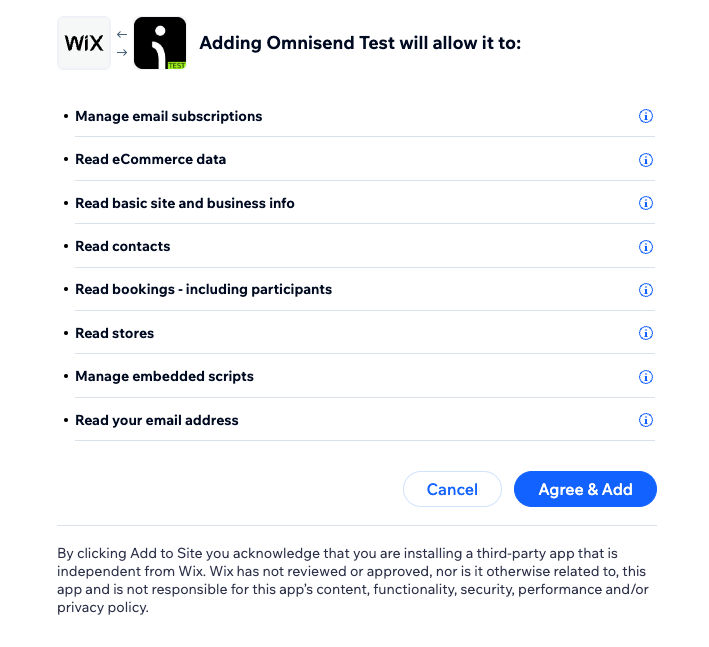Click the Omnisend Test app logo
The width and height of the screenshot is (709, 647).
coord(160,43)
